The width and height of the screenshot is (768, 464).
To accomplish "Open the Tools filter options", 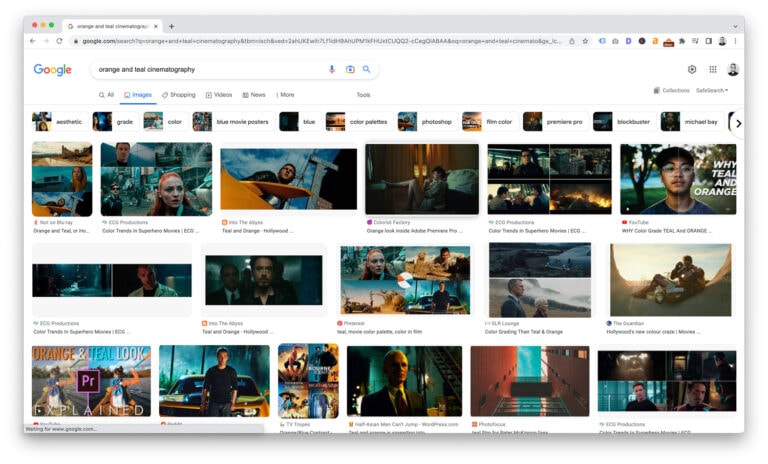I will tap(363, 95).
